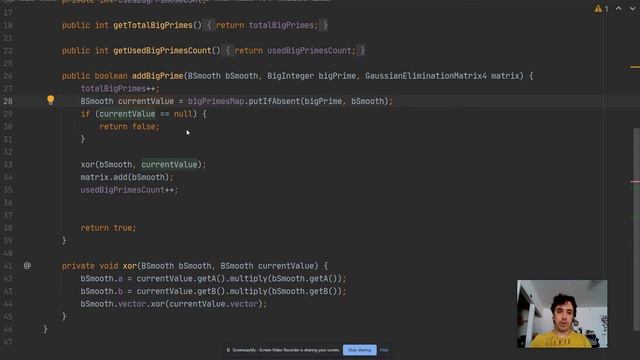The height and width of the screenshot is (360, 640).
Task: Go to next highlighted problem arrow
Action: [633, 9]
